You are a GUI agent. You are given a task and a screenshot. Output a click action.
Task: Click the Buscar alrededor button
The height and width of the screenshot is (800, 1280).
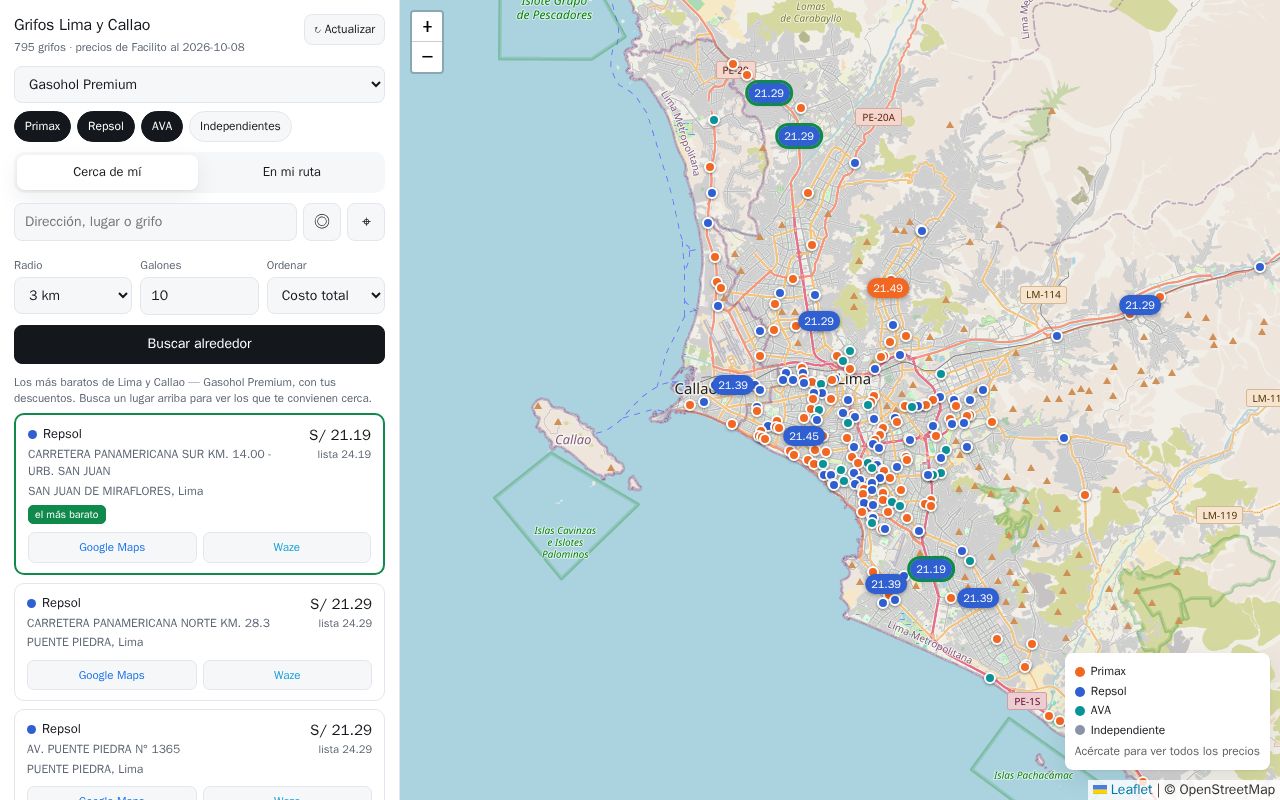click(199, 344)
